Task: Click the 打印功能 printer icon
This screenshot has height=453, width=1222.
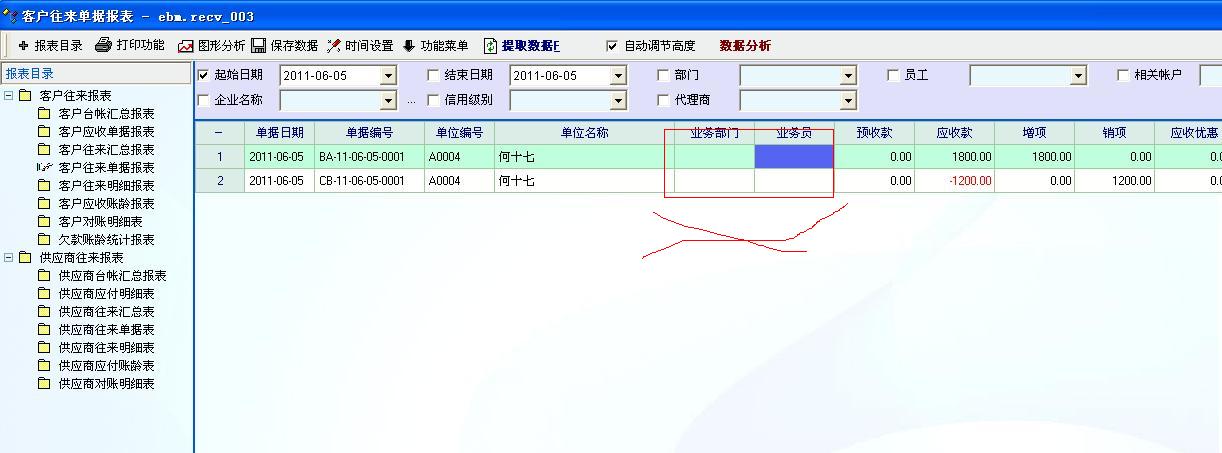Action: coord(103,45)
